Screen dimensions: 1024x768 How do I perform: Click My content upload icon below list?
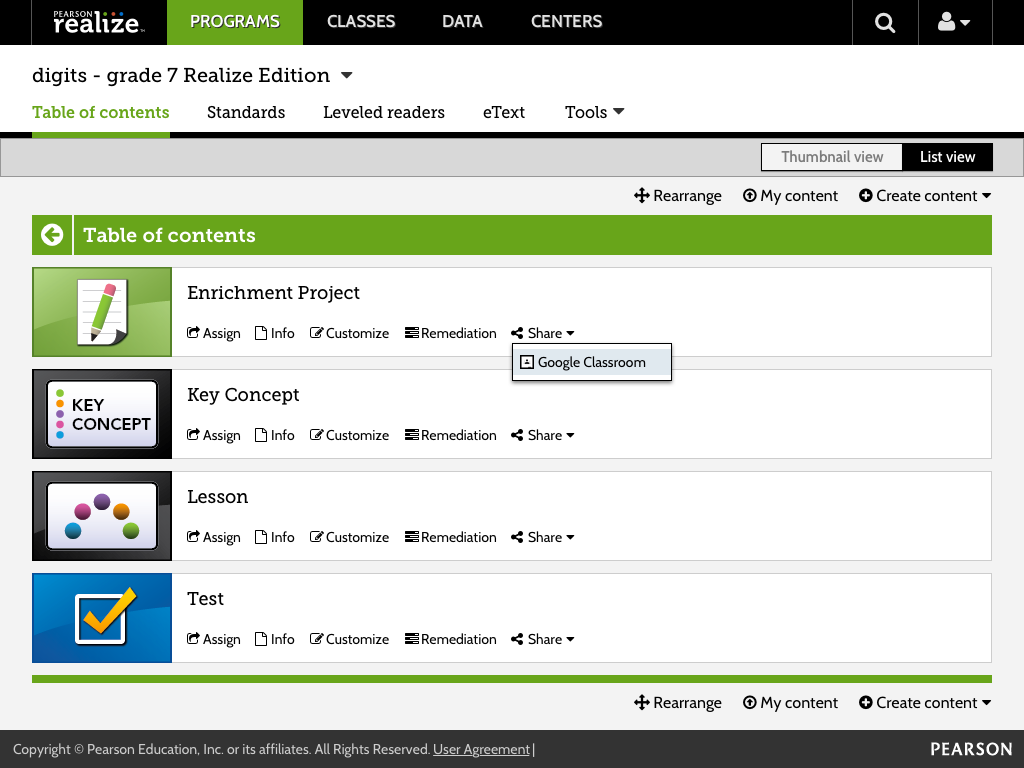(750, 703)
